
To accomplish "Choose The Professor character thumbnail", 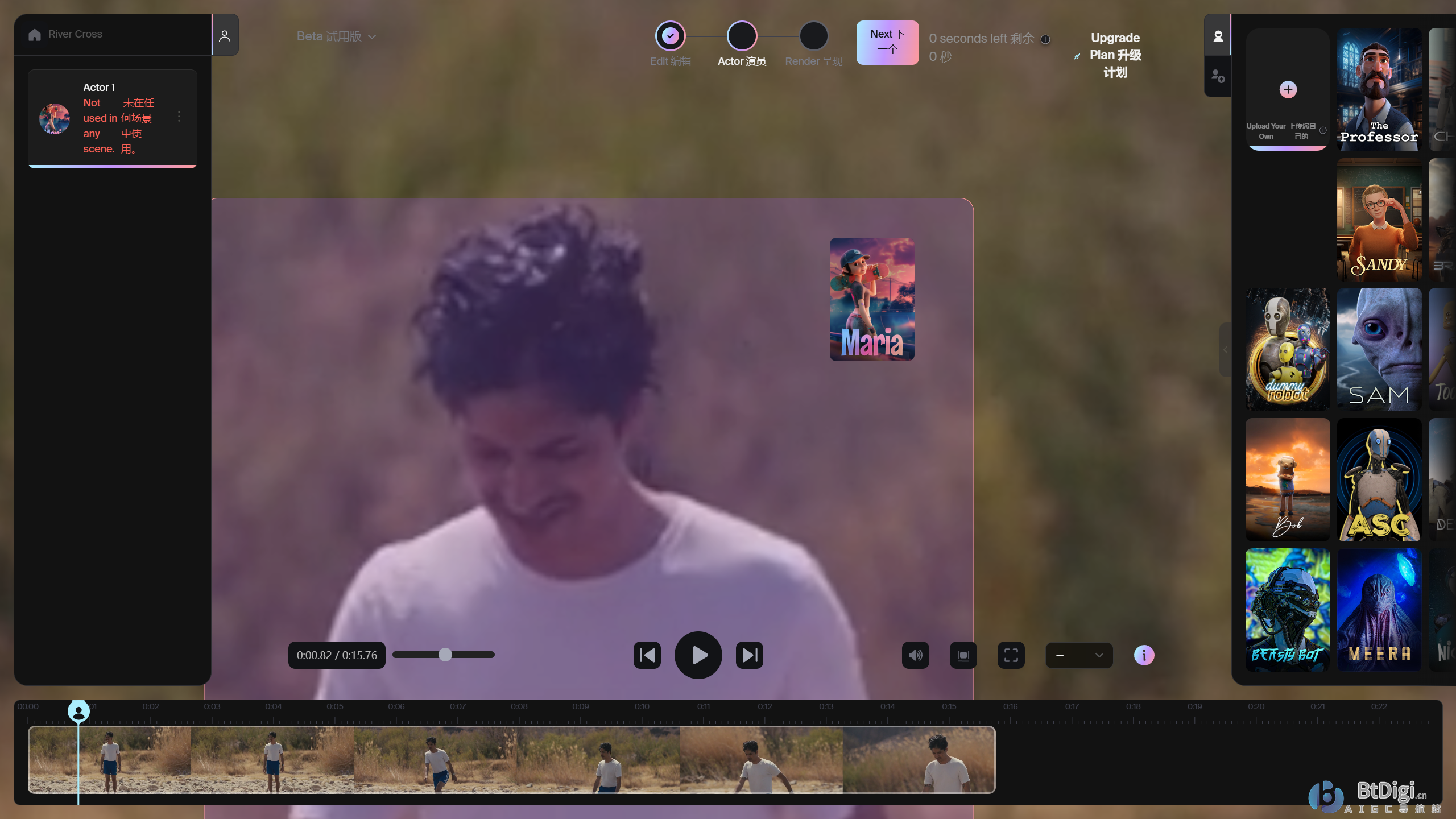I will tap(1379, 89).
